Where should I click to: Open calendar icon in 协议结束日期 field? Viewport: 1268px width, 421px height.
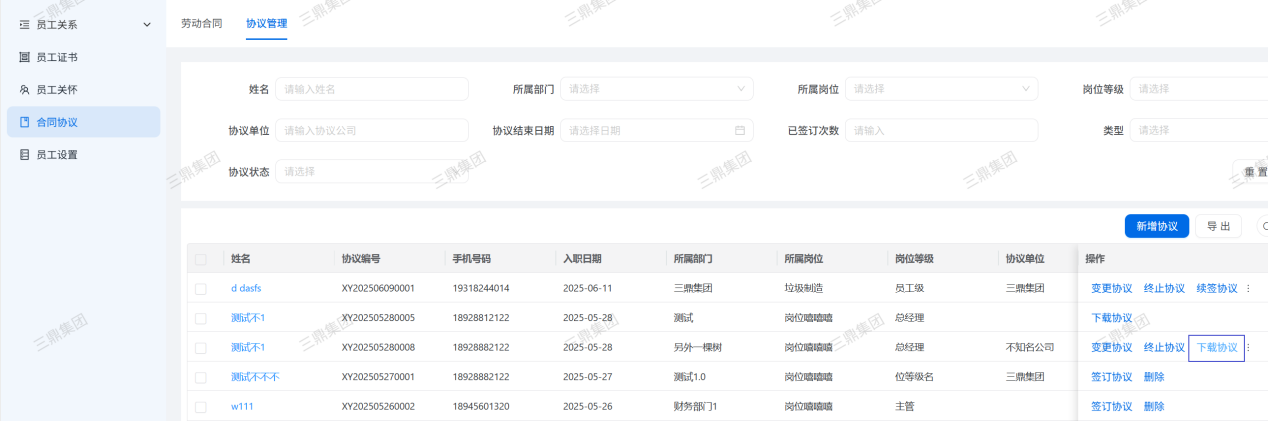pos(740,130)
